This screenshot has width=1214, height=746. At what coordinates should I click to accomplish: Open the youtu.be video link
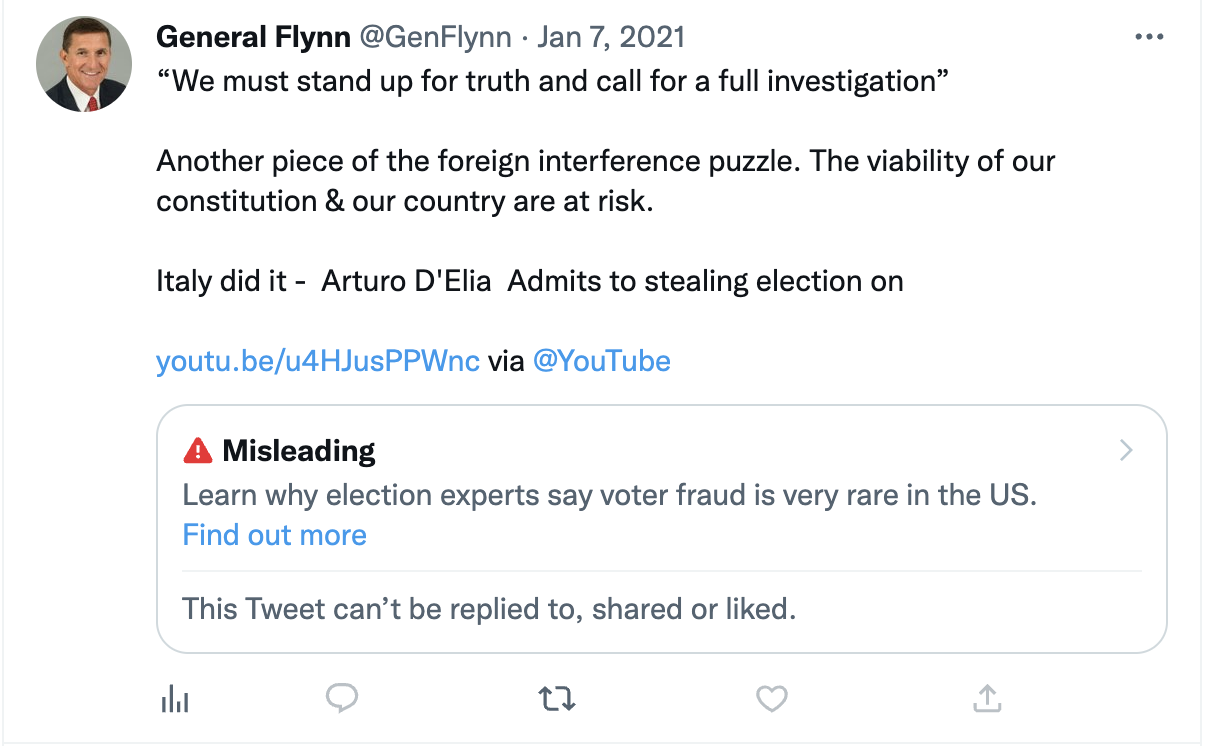(x=317, y=361)
